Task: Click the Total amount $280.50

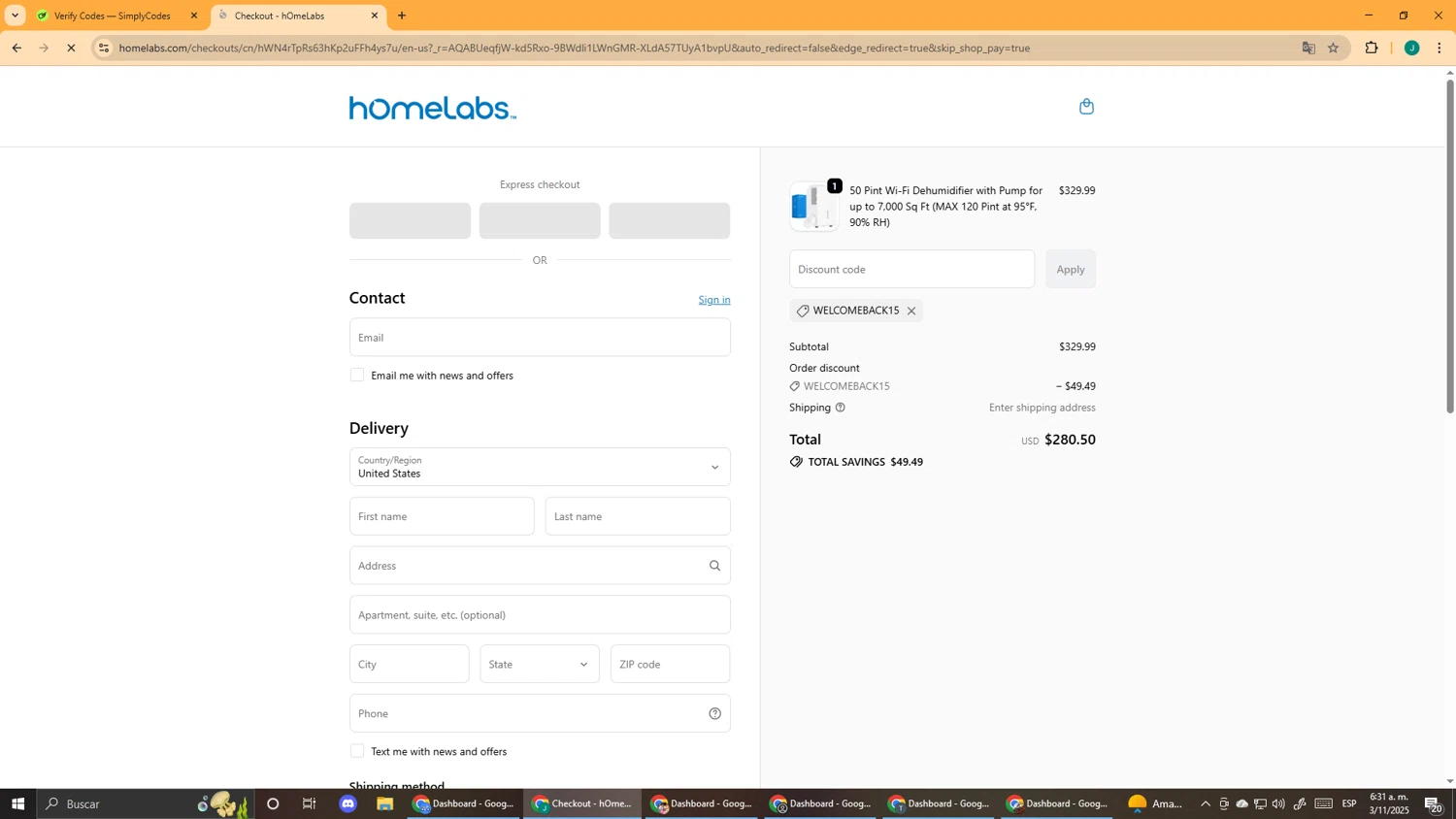Action: point(1070,440)
